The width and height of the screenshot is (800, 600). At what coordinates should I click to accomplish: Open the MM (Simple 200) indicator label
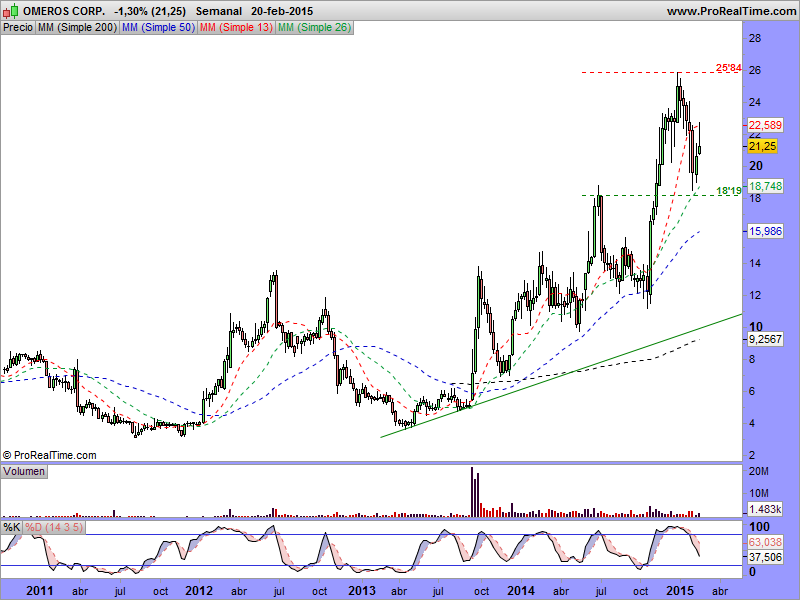(x=77, y=27)
